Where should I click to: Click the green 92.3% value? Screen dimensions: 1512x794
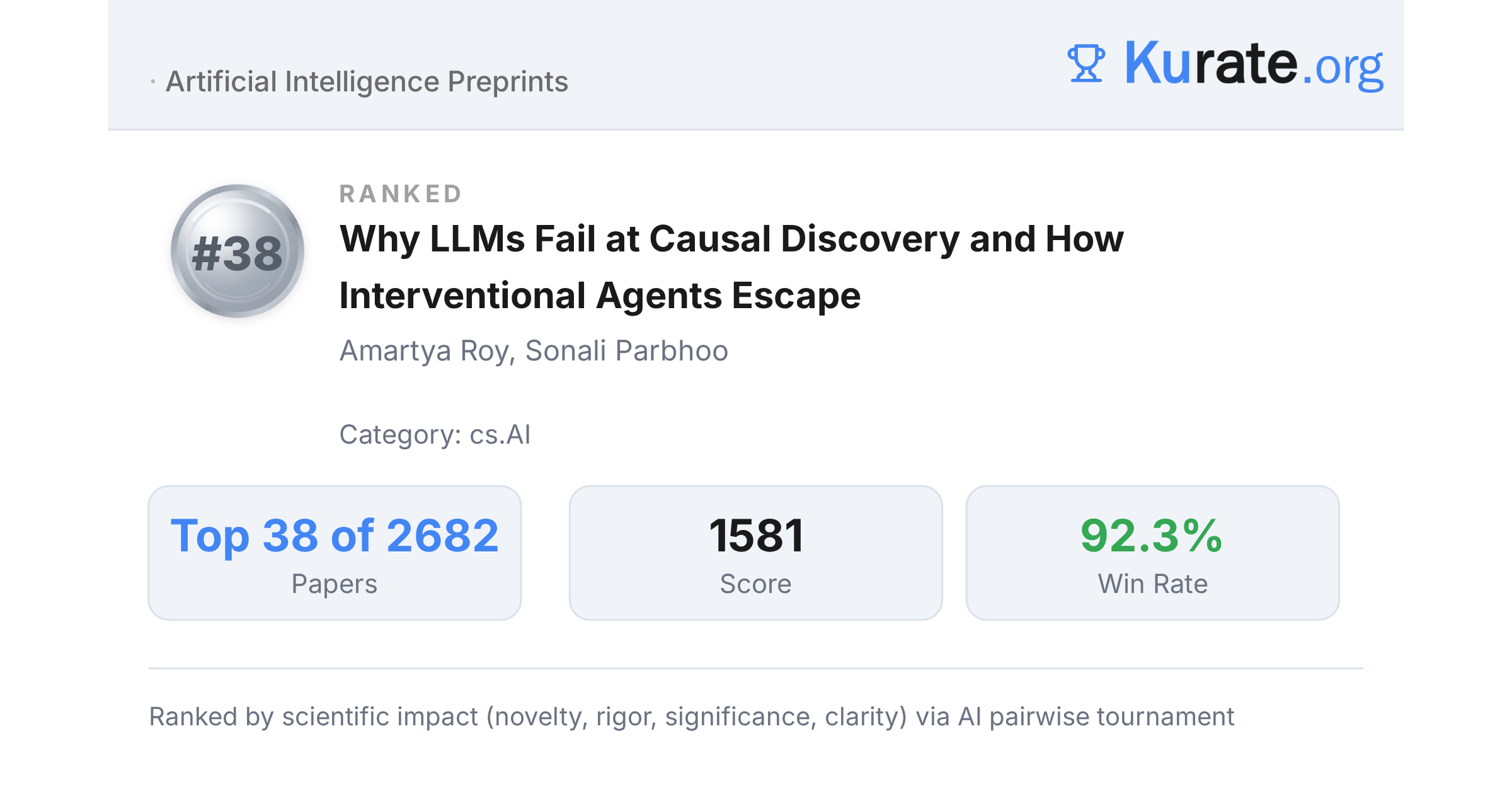point(1152,536)
